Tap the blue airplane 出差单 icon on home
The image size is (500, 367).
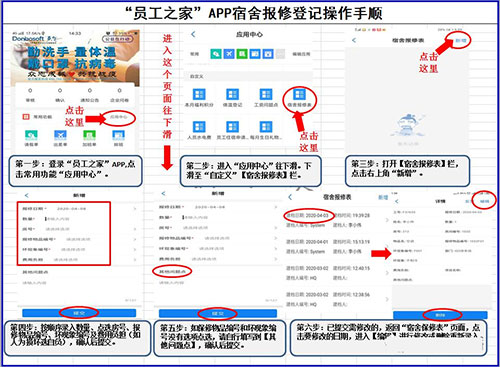pos(60,135)
